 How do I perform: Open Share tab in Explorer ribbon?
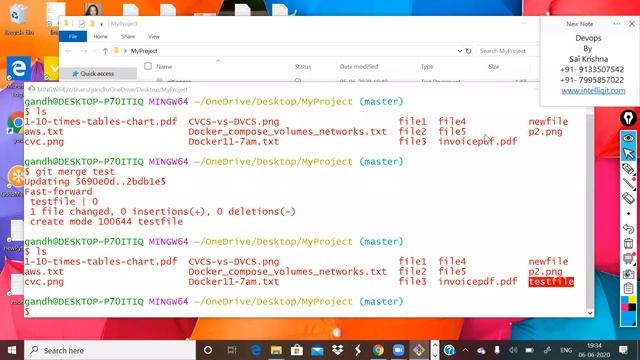(x=128, y=36)
